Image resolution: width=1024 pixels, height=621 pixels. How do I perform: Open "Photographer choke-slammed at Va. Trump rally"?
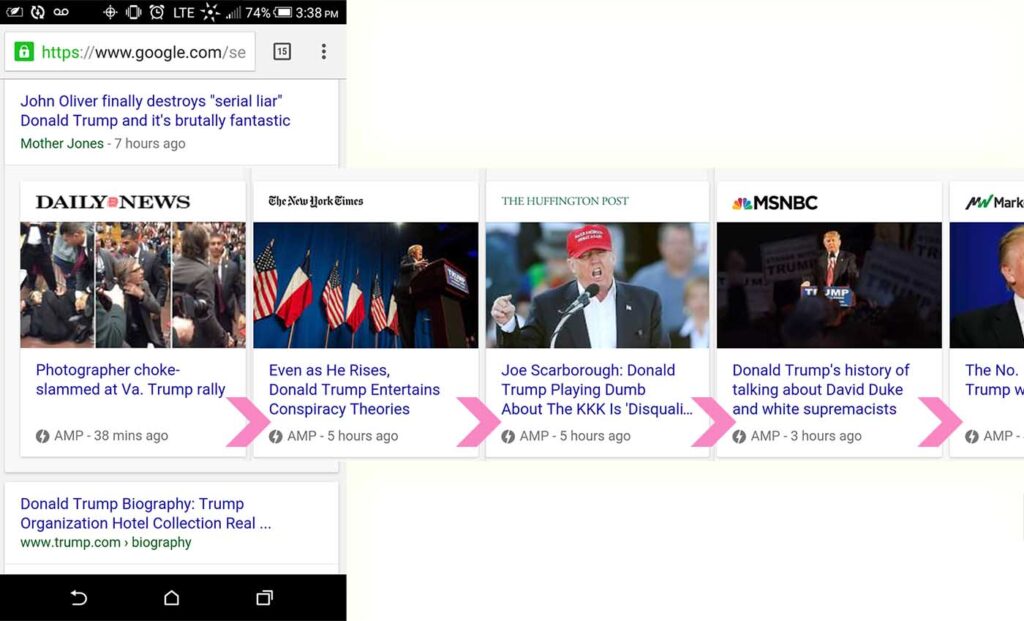click(x=131, y=379)
